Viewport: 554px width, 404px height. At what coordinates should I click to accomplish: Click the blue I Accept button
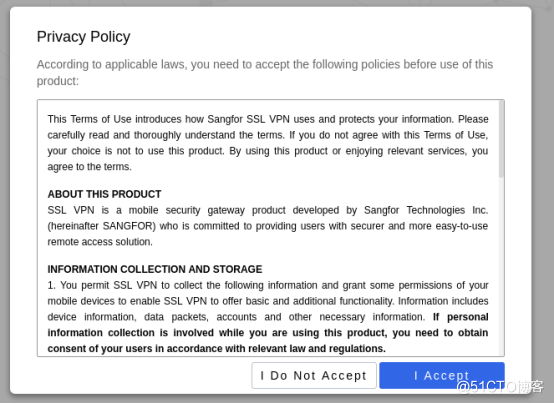coord(442,375)
